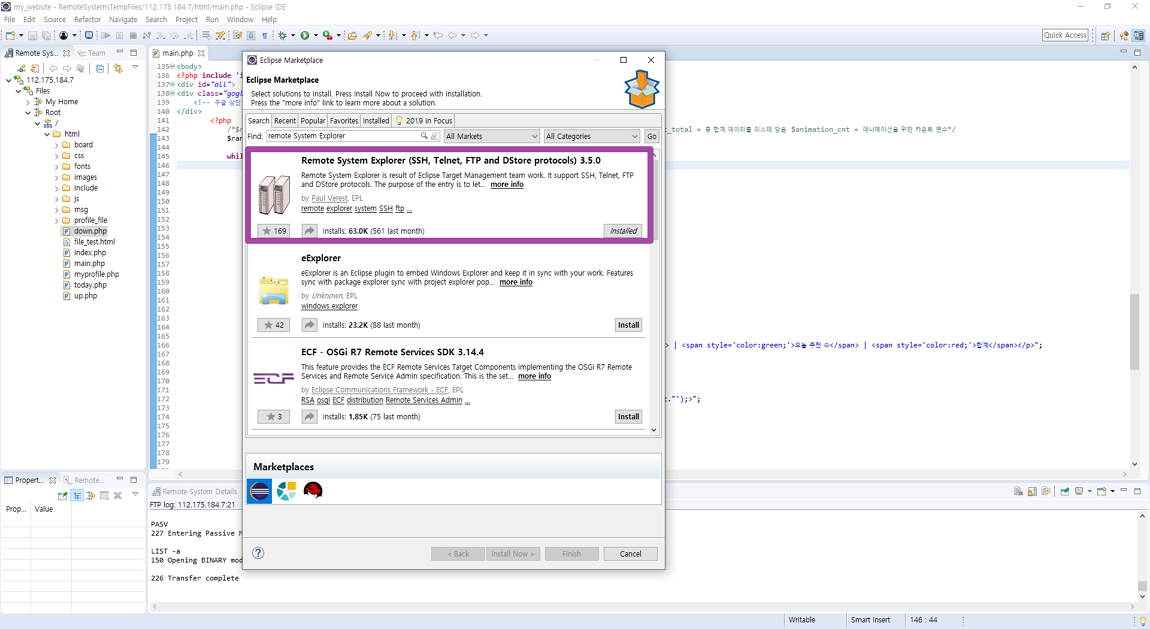Expand the My Home tree node
The height and width of the screenshot is (629, 1150).
28,102
